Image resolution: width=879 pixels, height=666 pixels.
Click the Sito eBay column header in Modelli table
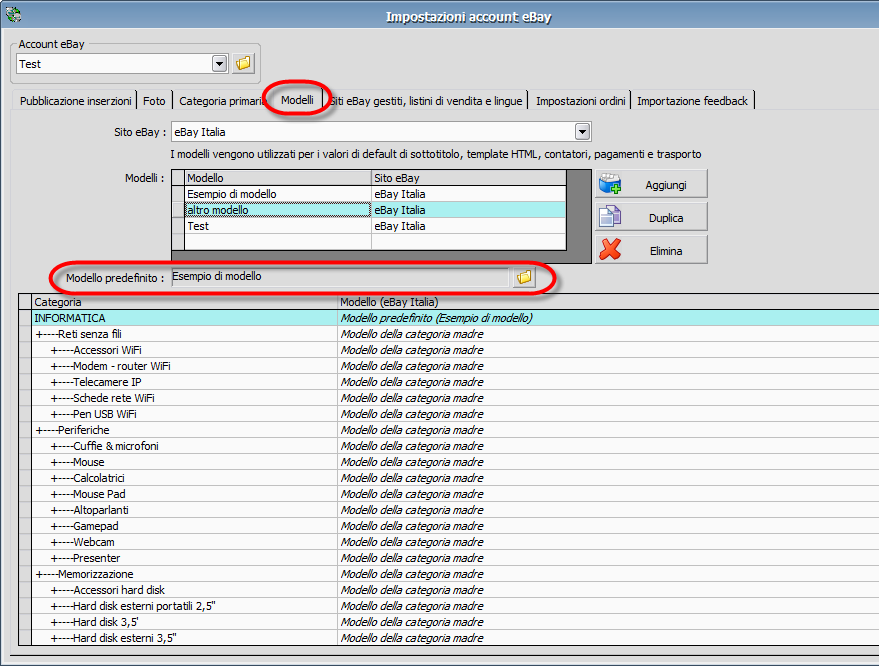[x=469, y=178]
